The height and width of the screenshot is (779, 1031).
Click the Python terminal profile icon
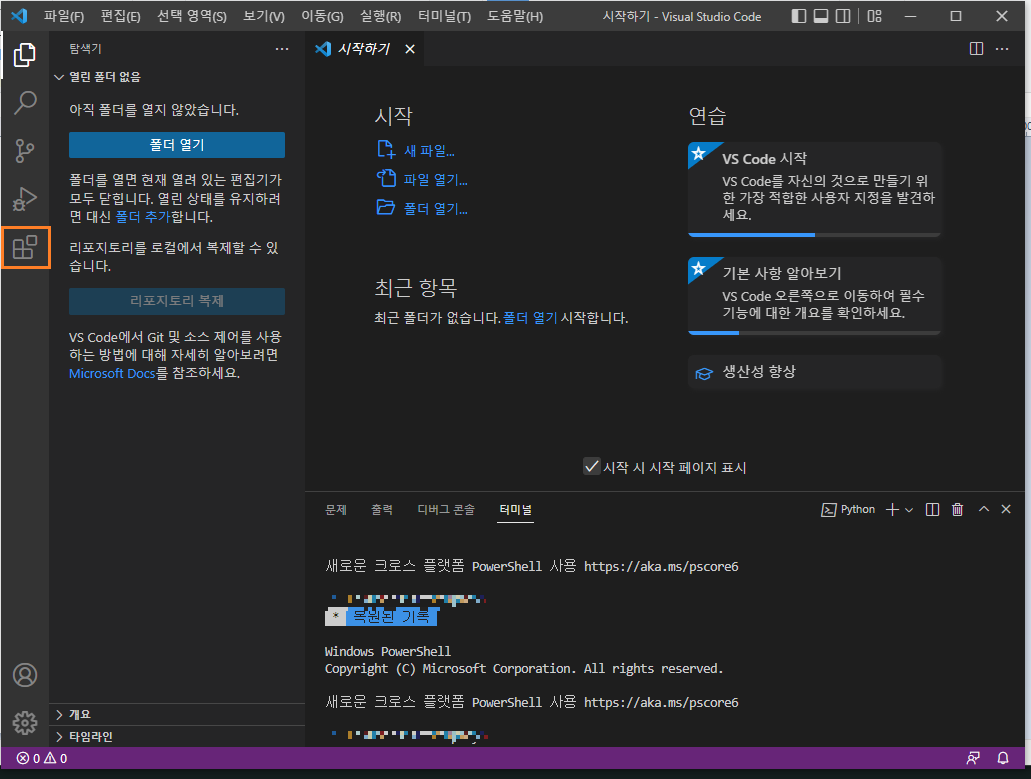click(x=828, y=509)
